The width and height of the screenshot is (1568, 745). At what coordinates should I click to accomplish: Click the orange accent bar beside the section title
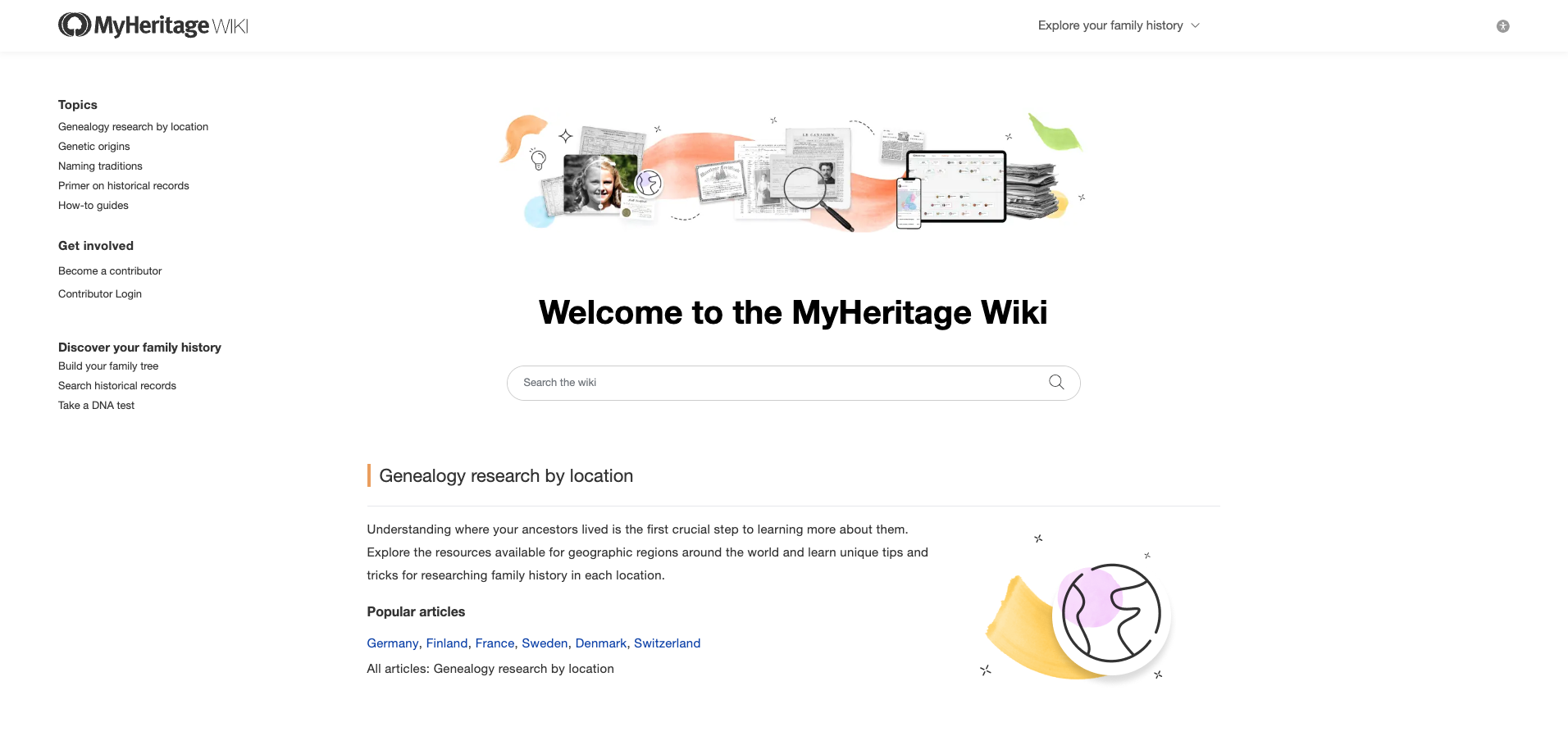(369, 475)
